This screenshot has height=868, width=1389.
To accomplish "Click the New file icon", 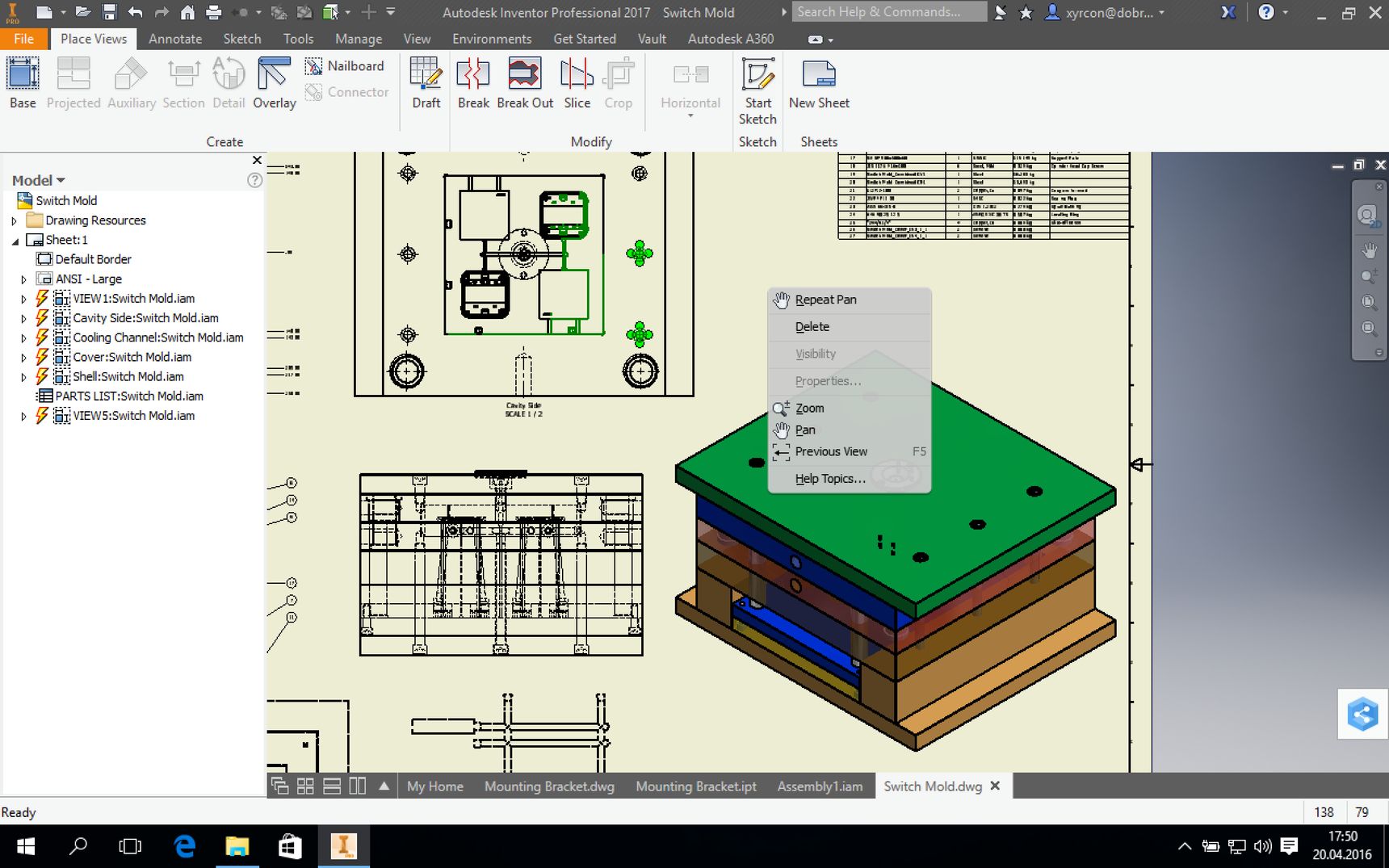I will click(44, 12).
